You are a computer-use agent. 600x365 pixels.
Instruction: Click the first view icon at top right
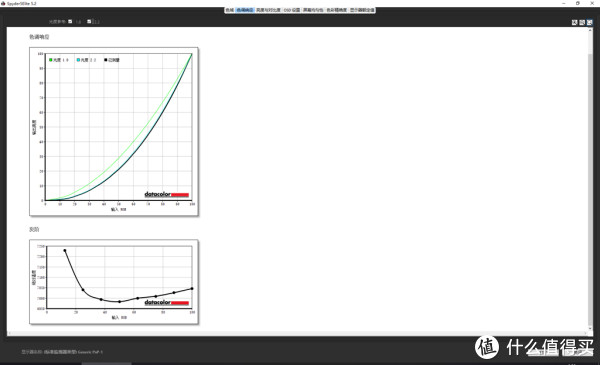(574, 23)
